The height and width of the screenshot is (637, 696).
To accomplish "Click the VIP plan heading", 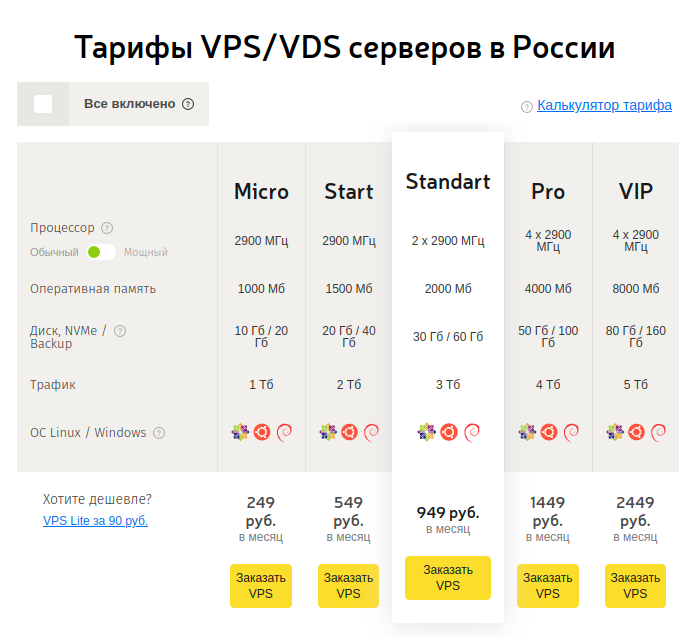I will point(636,191).
